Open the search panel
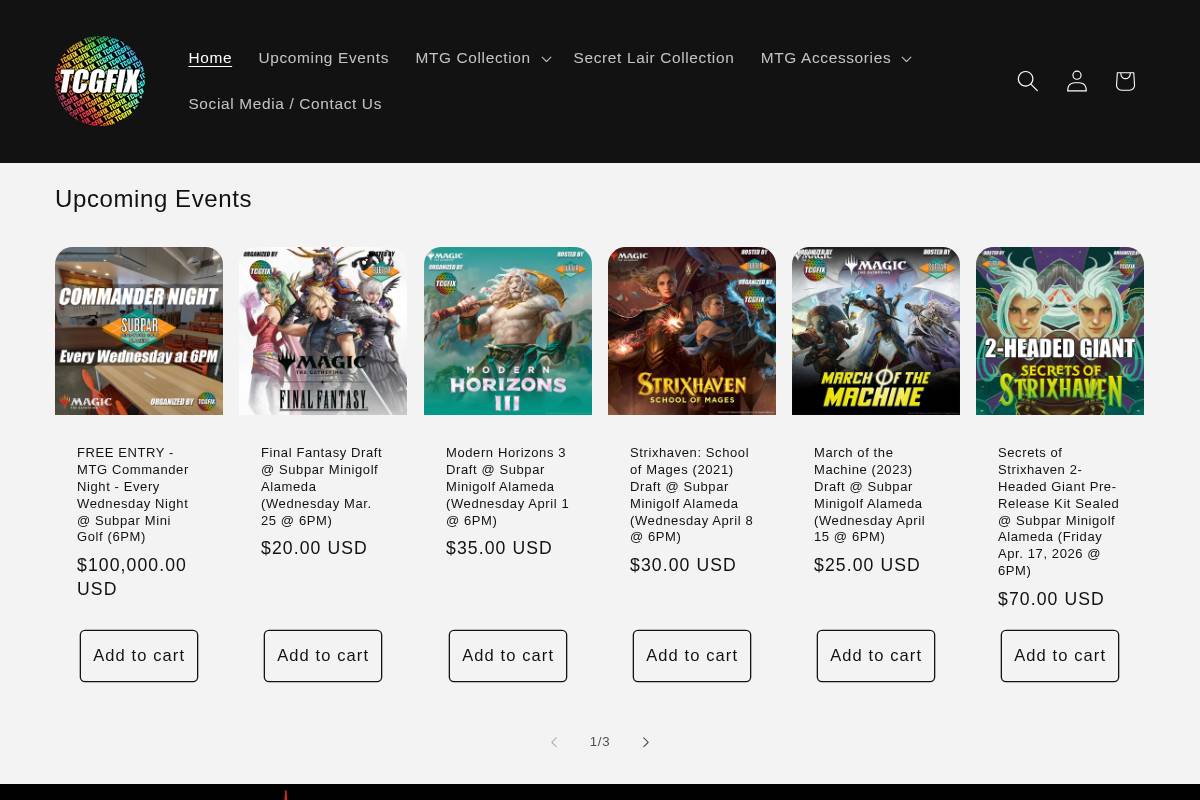The width and height of the screenshot is (1200, 800). coord(1028,81)
